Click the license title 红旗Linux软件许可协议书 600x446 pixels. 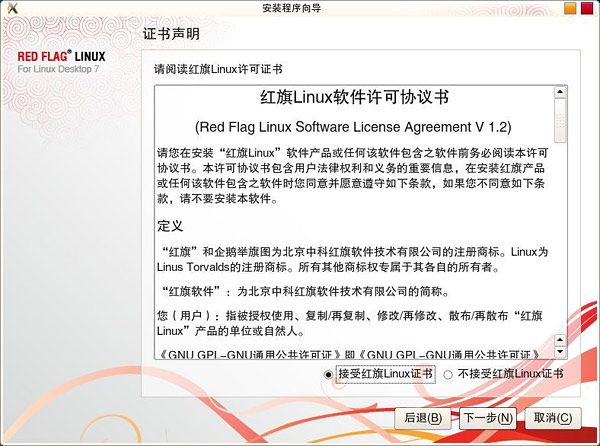[354, 97]
